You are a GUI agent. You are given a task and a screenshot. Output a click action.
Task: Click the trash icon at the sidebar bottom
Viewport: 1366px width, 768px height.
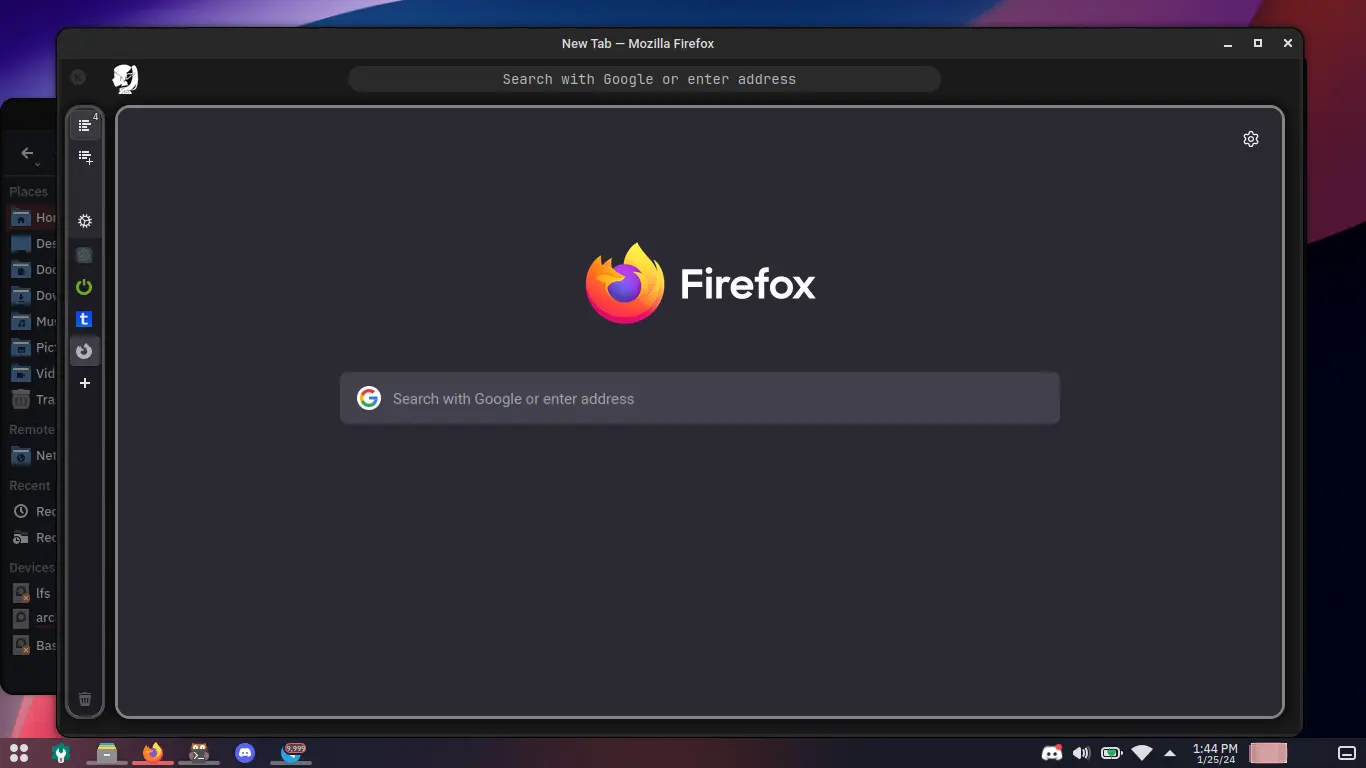click(85, 699)
